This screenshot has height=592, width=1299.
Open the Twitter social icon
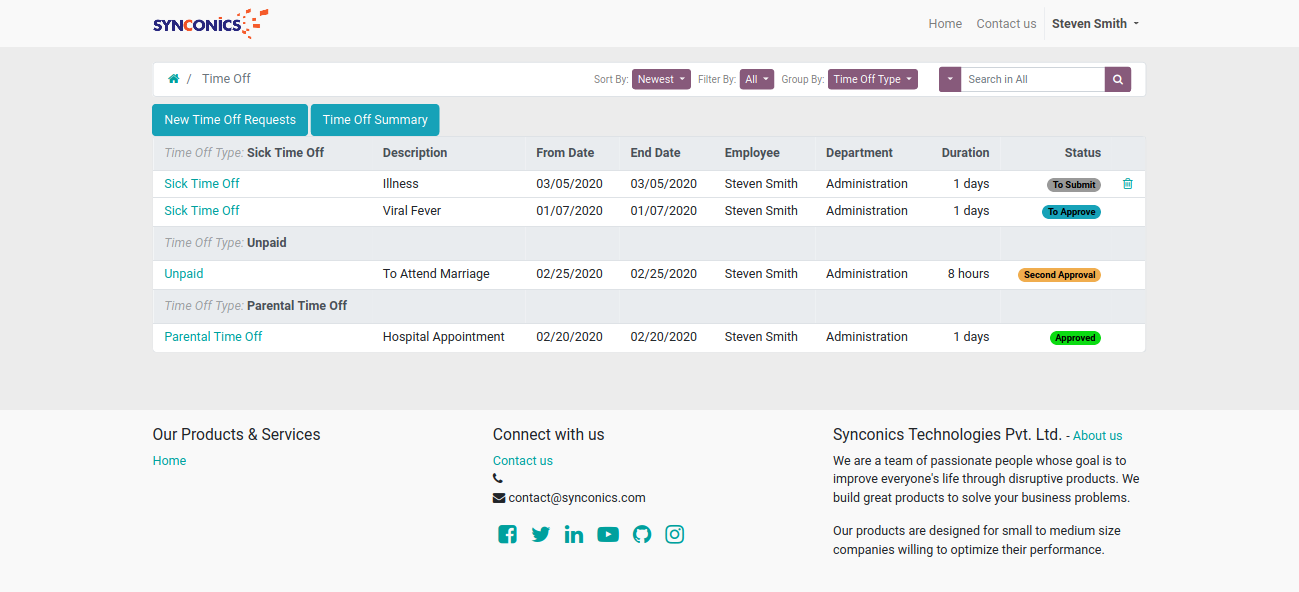[541, 534]
